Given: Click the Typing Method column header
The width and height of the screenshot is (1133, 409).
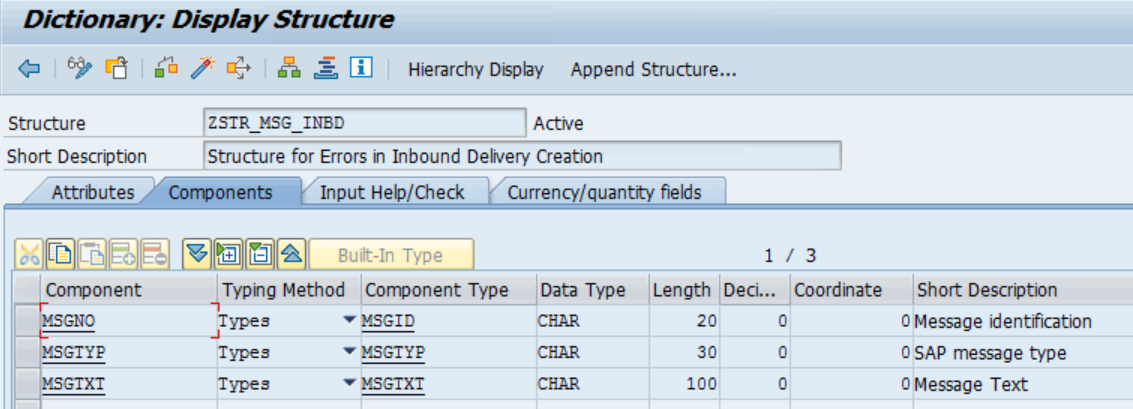Looking at the screenshot, I should click(x=289, y=290).
